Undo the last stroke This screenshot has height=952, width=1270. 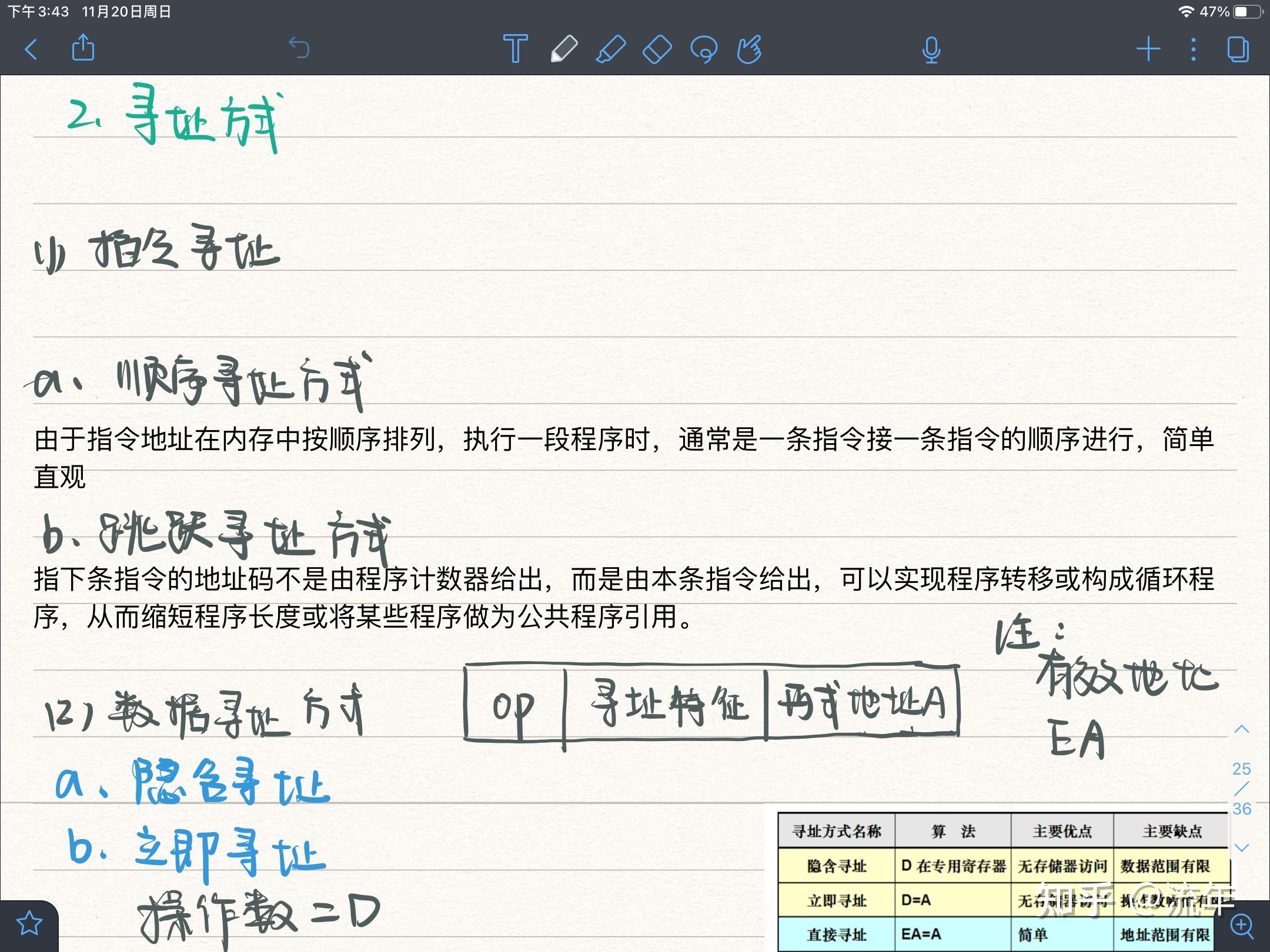(x=299, y=48)
